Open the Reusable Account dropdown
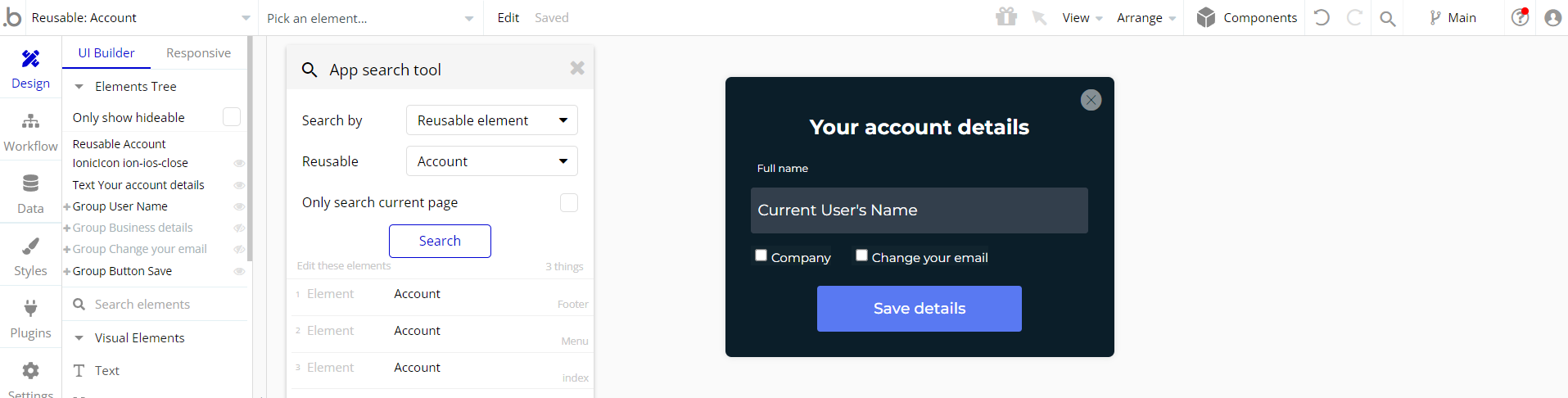 click(x=492, y=161)
